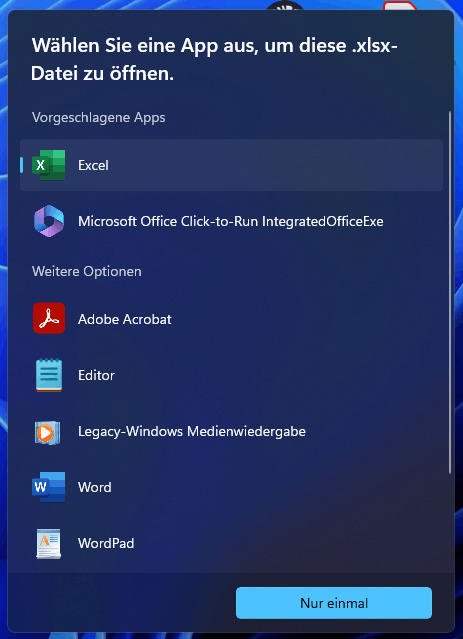Click the WordPad app icon
The height and width of the screenshot is (639, 463).
coord(49,544)
